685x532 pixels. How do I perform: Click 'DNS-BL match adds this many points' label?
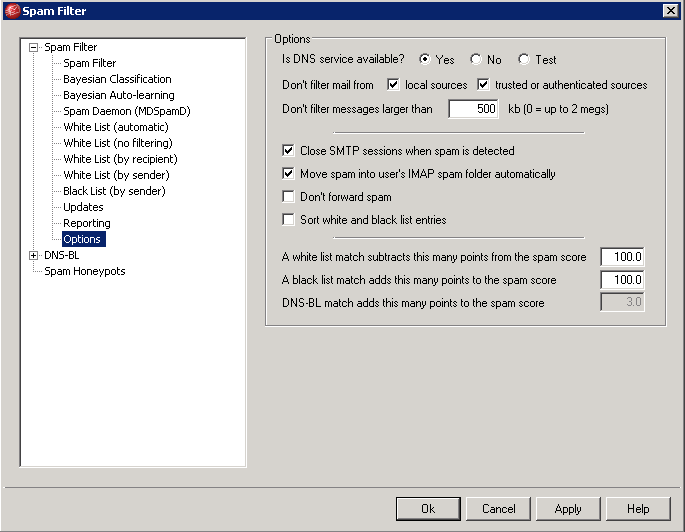pyautogui.click(x=413, y=303)
